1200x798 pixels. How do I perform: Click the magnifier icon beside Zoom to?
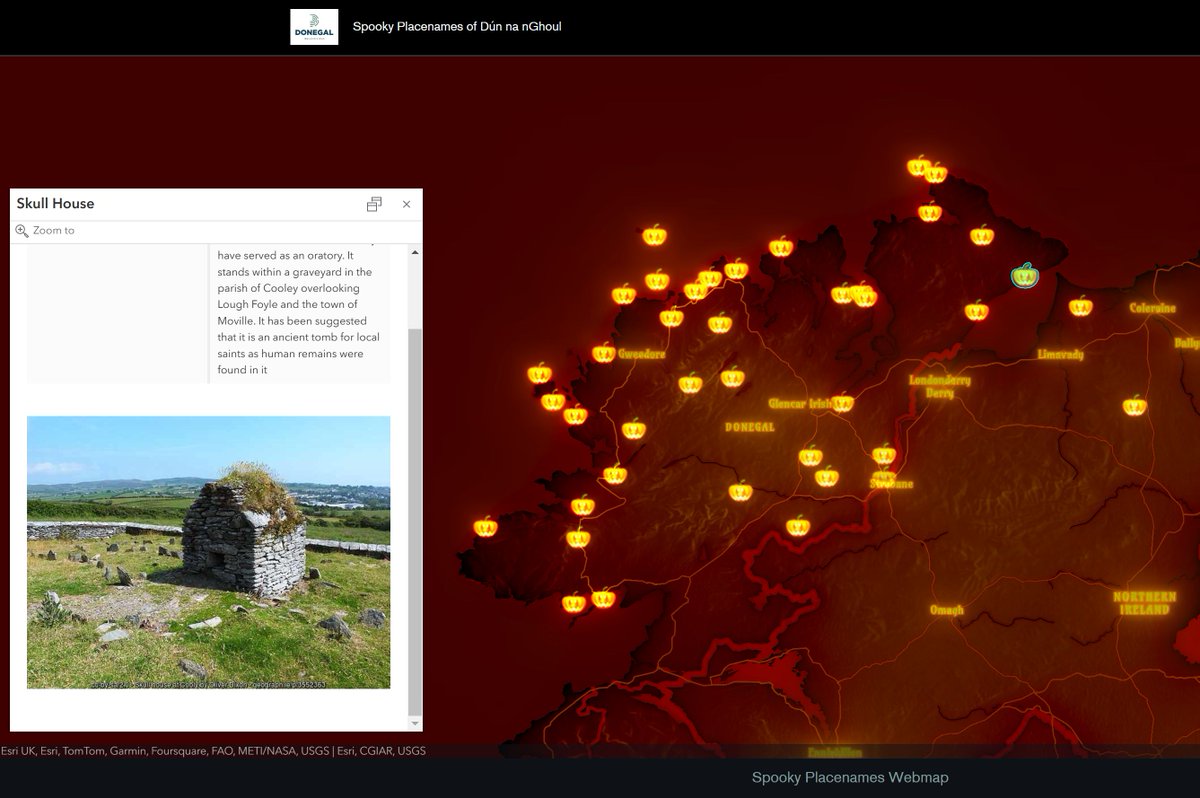(21, 230)
